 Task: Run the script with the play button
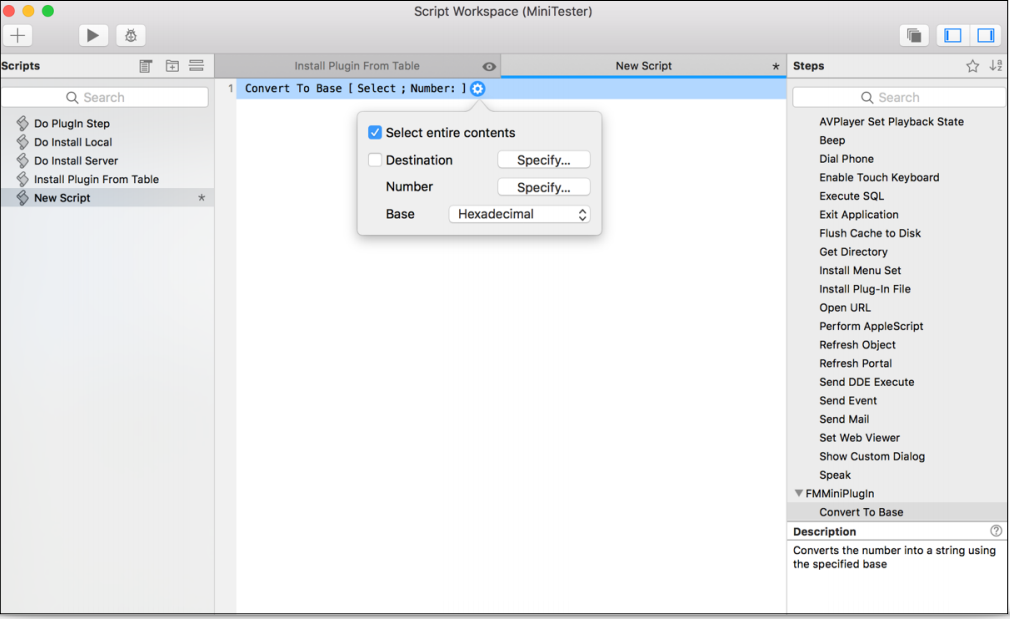[93, 35]
